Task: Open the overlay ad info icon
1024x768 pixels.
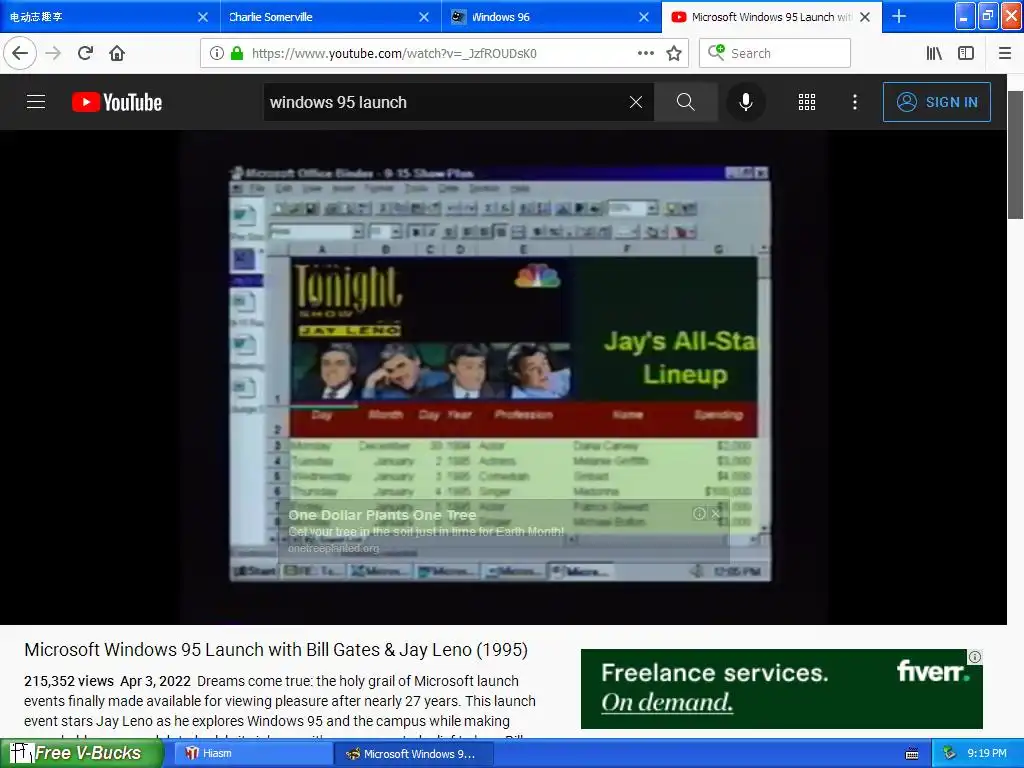Action: (x=699, y=514)
